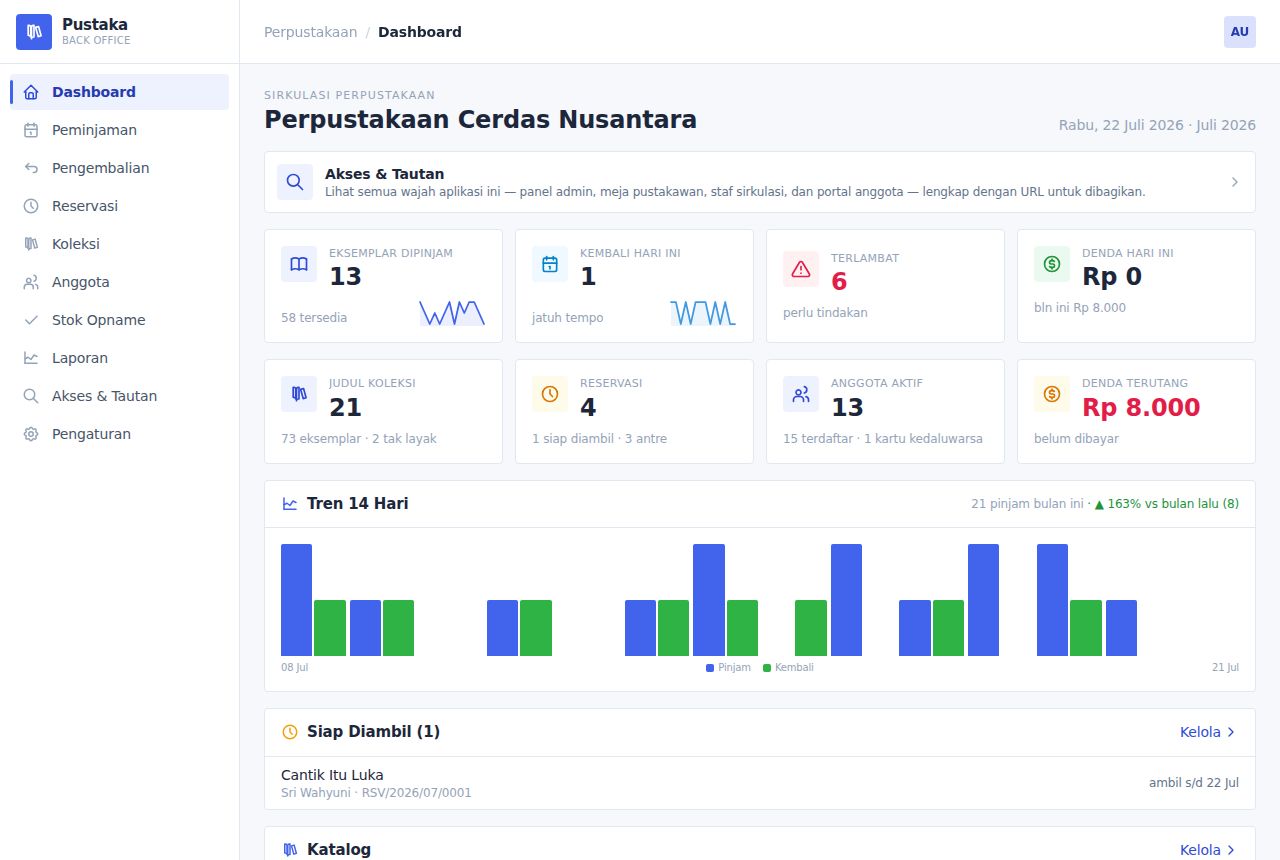
Task: Click the green dollar icon on Denda Hari Ini card
Action: point(1052,264)
